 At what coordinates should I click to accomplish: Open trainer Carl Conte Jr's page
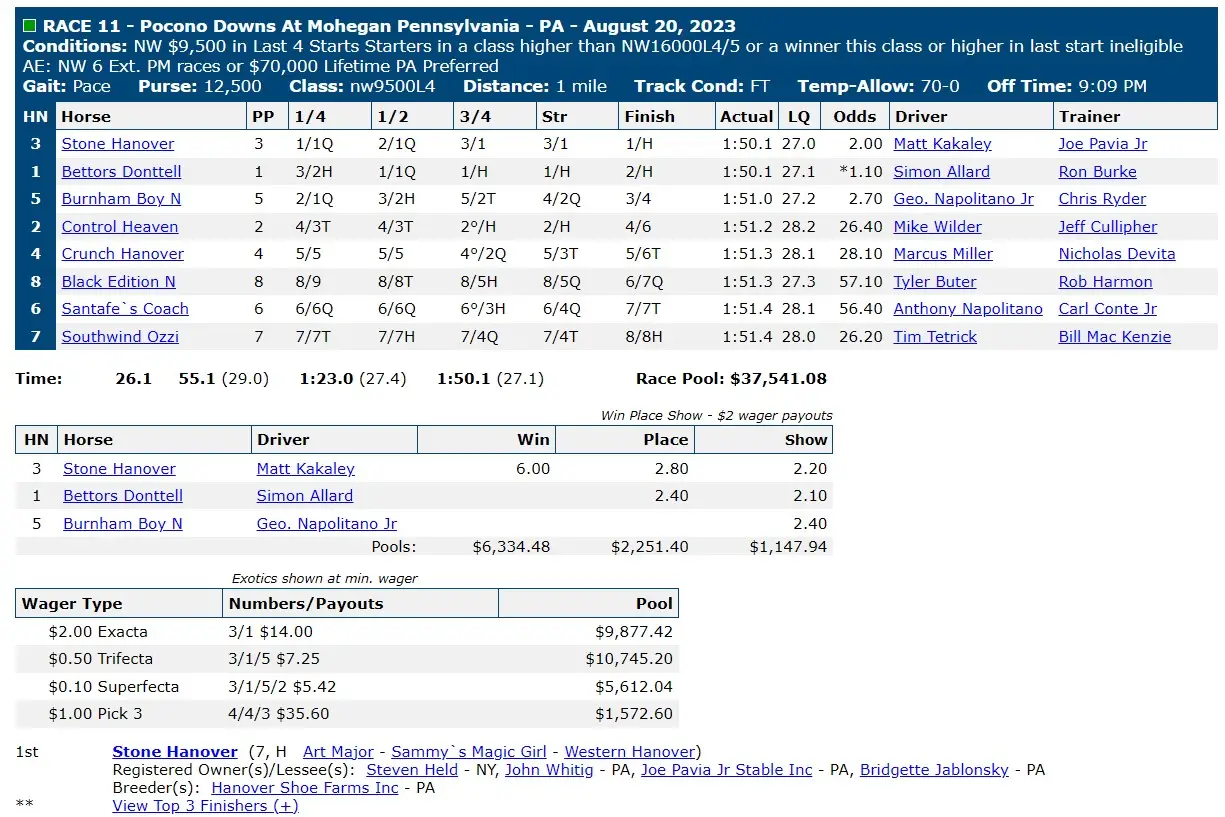tap(1108, 309)
